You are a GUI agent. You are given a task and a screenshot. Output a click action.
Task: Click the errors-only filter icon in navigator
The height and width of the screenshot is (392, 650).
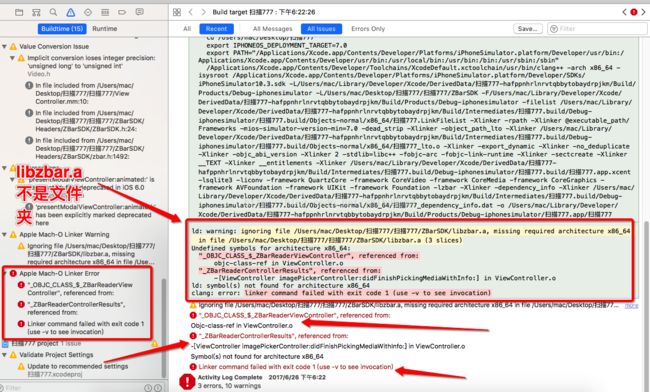[x=158, y=388]
